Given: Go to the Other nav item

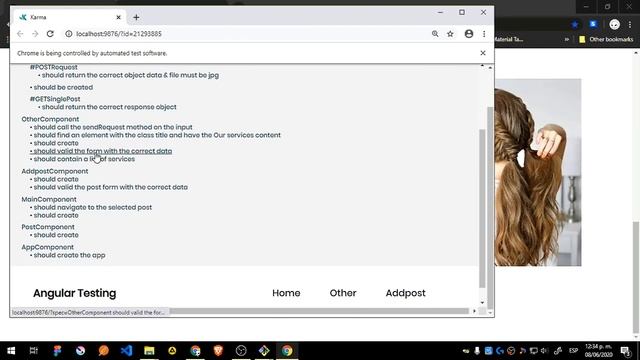Looking at the screenshot, I should click(343, 293).
